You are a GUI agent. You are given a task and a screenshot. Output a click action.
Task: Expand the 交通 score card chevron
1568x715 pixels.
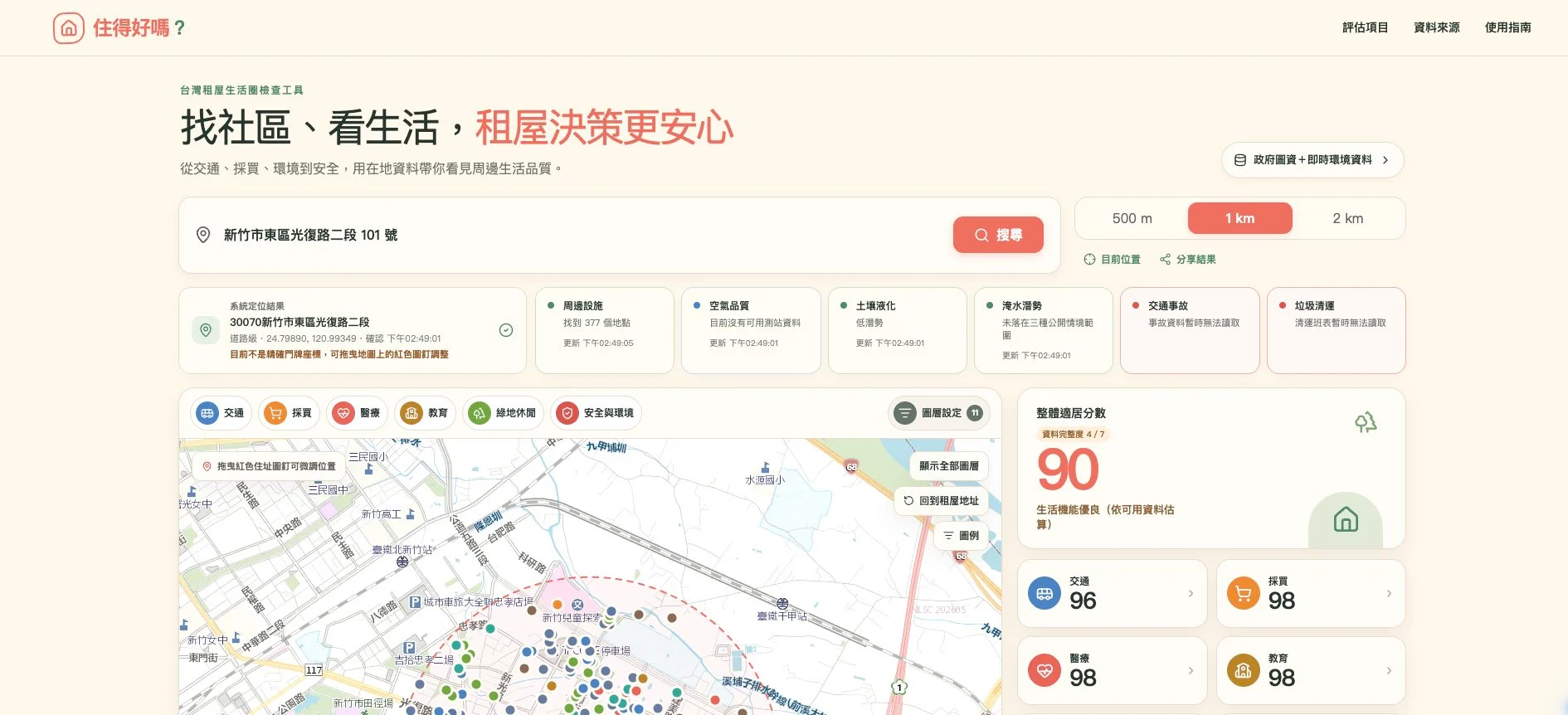point(1191,594)
